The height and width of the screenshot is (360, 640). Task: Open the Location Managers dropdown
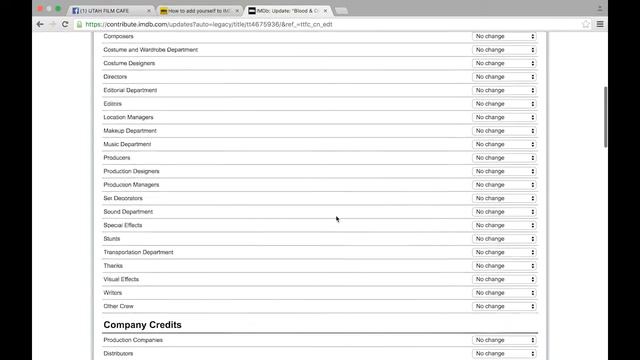coord(504,117)
